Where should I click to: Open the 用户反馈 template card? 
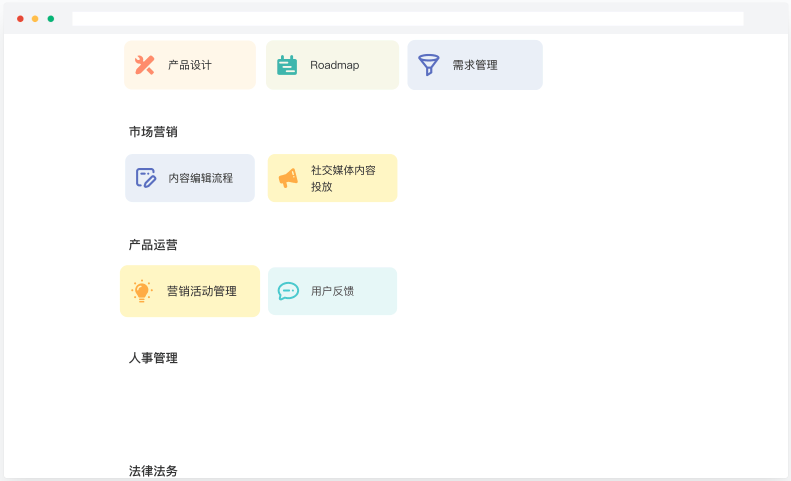(332, 291)
